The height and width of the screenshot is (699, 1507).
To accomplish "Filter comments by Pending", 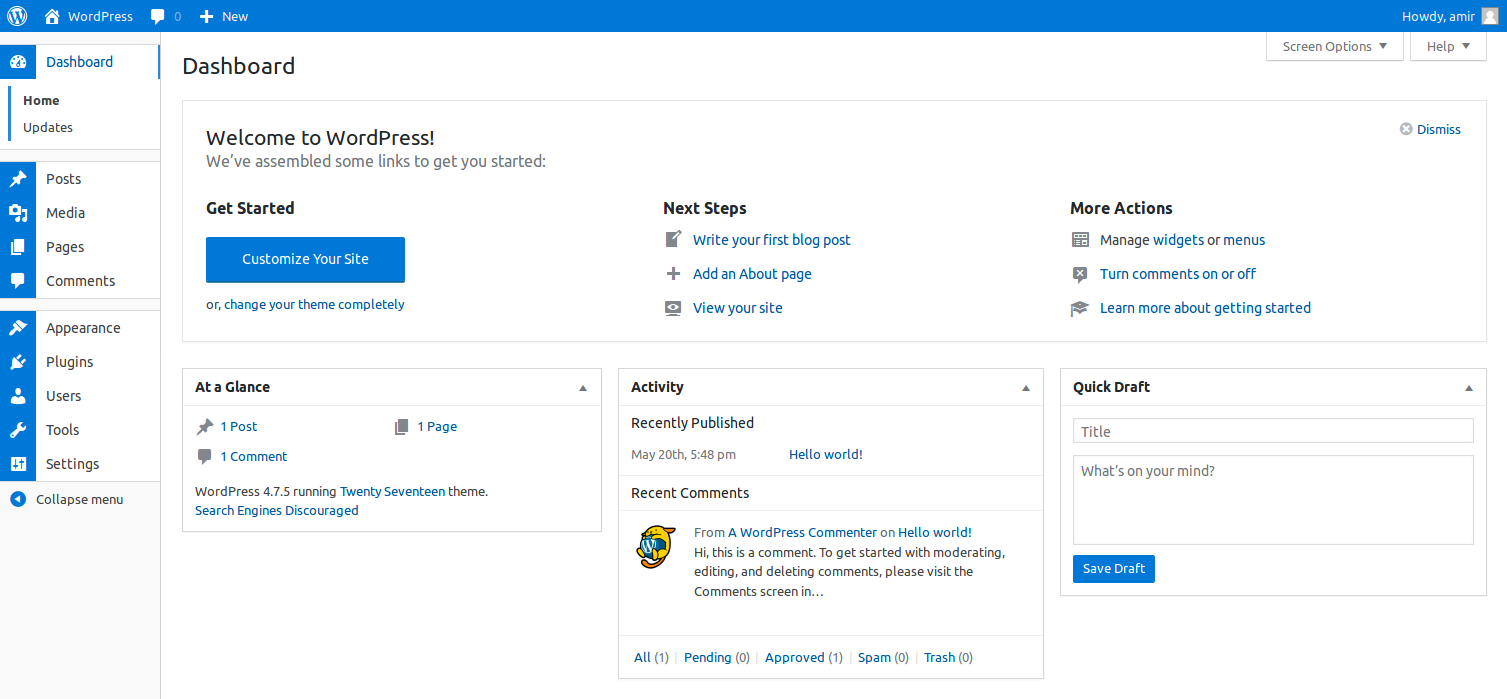I will (708, 657).
